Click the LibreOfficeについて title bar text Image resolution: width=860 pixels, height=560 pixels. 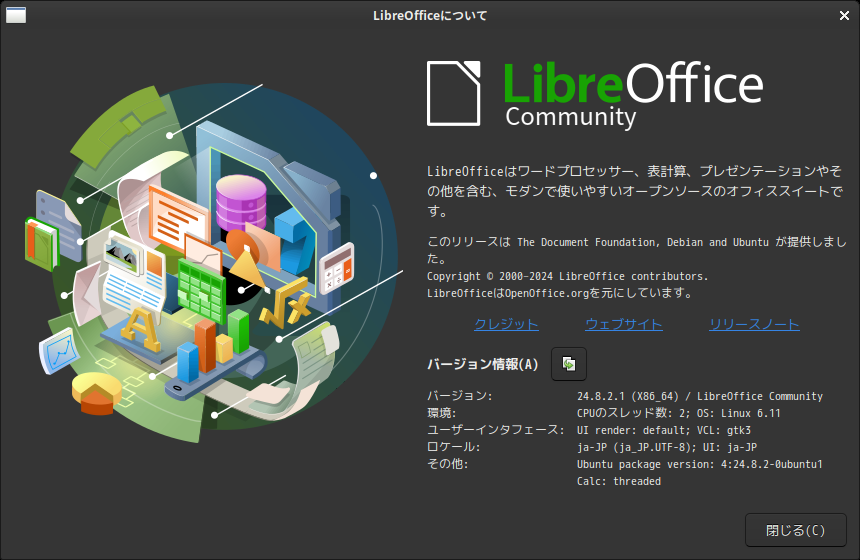[430, 15]
